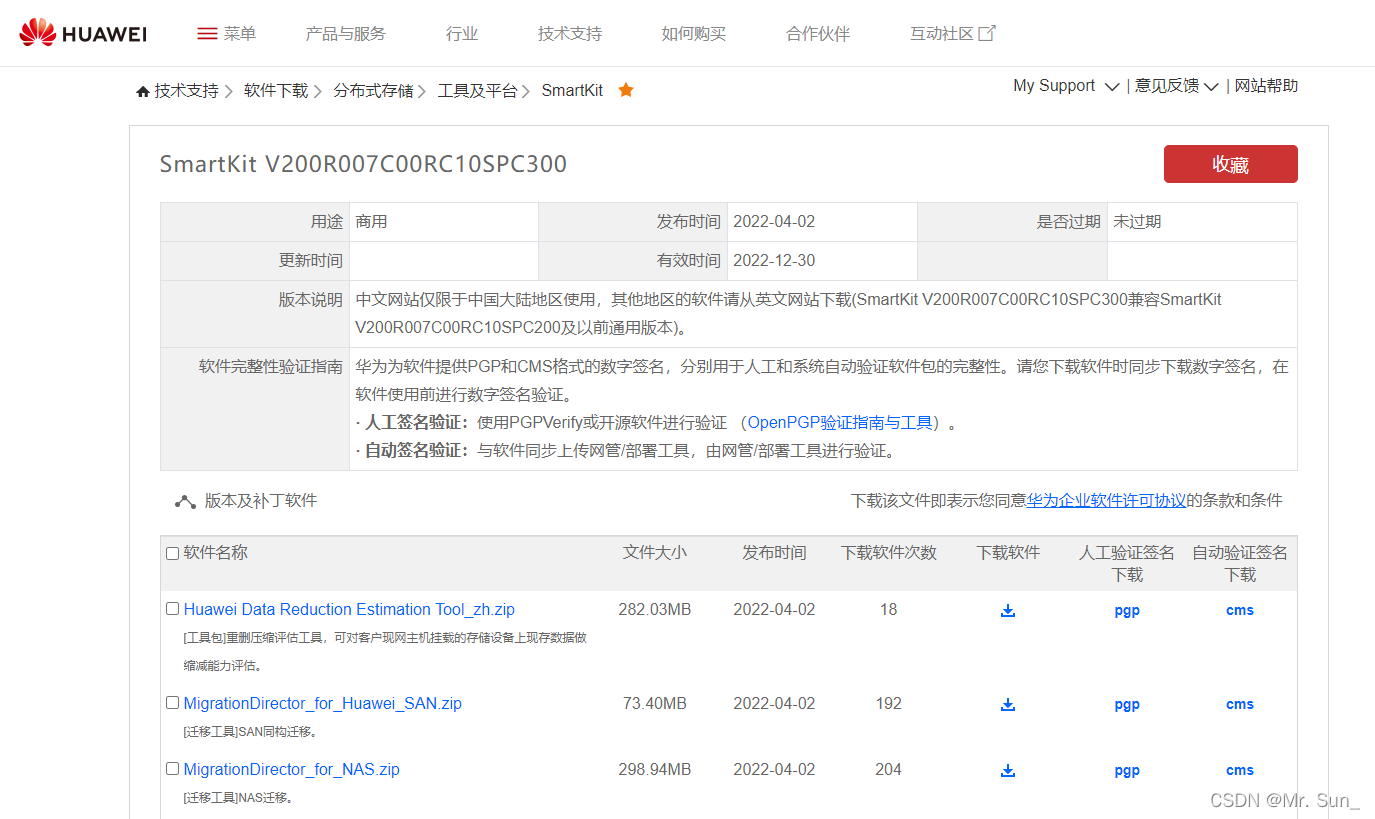The height and width of the screenshot is (819, 1375).
Task: Click the 有效时间 value 2022-12-30
Action: tap(774, 261)
